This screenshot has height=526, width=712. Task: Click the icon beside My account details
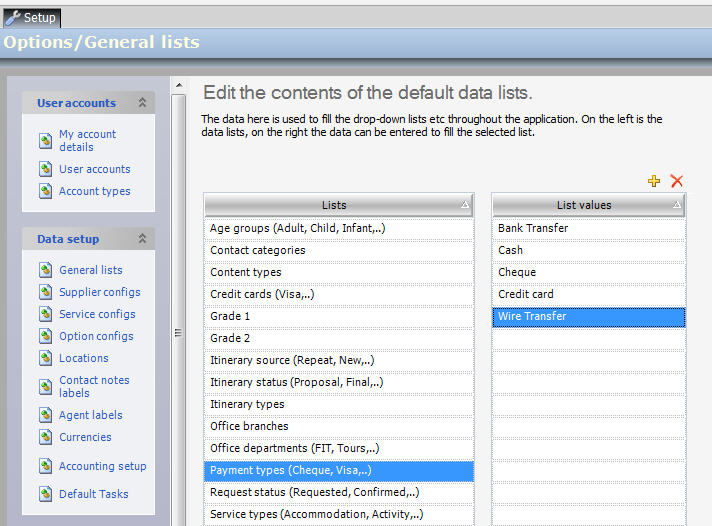[45, 141]
